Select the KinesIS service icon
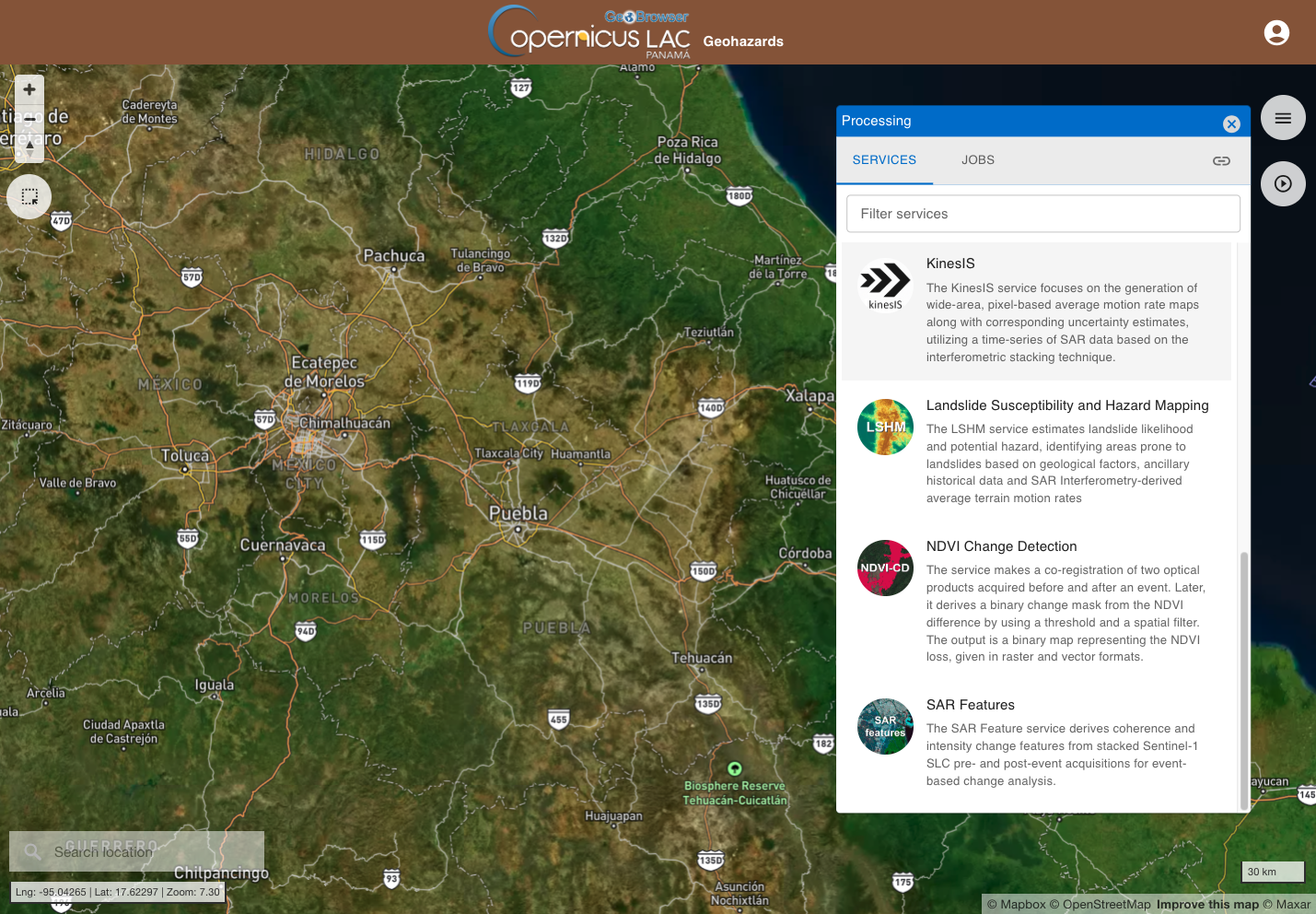The width and height of the screenshot is (1316, 914). (x=885, y=285)
